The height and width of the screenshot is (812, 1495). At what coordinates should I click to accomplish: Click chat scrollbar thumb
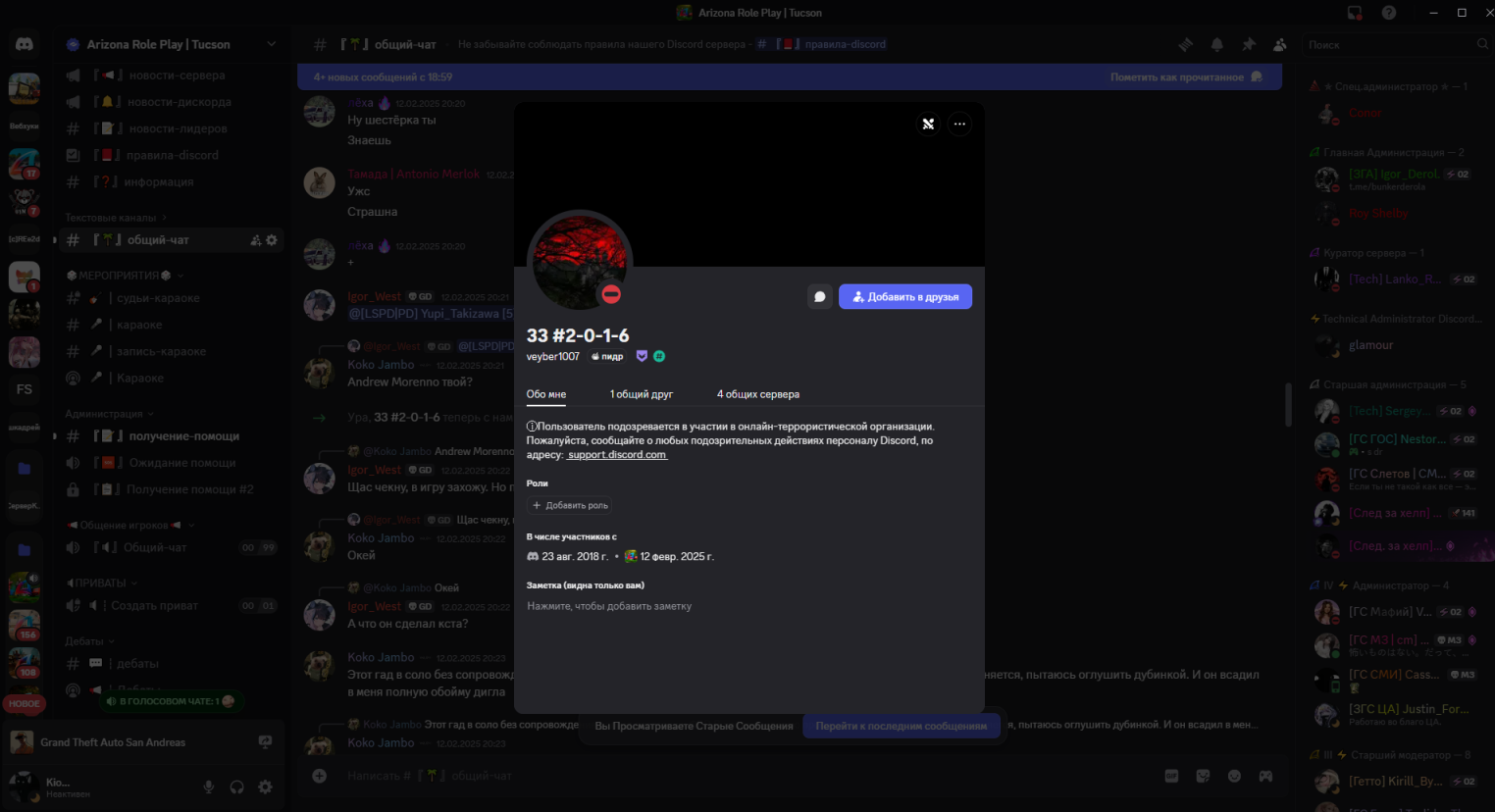[1289, 404]
